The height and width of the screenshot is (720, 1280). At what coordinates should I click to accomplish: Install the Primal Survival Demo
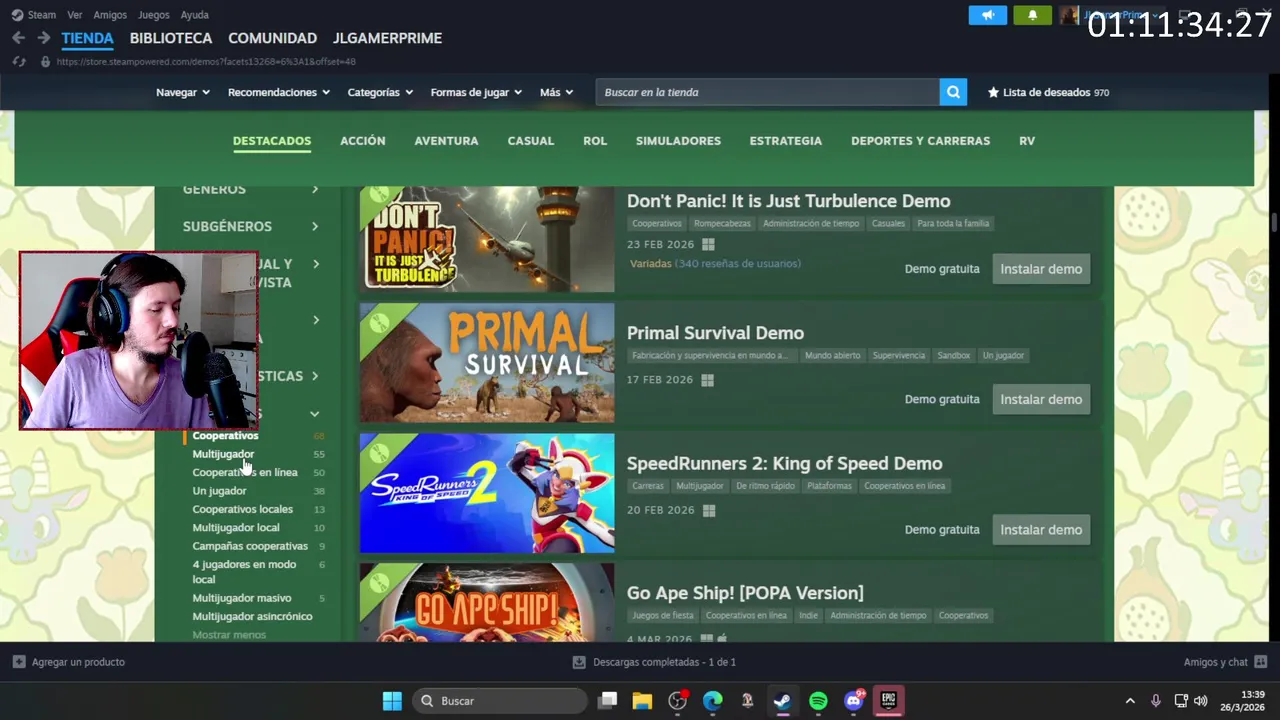pos(1041,399)
